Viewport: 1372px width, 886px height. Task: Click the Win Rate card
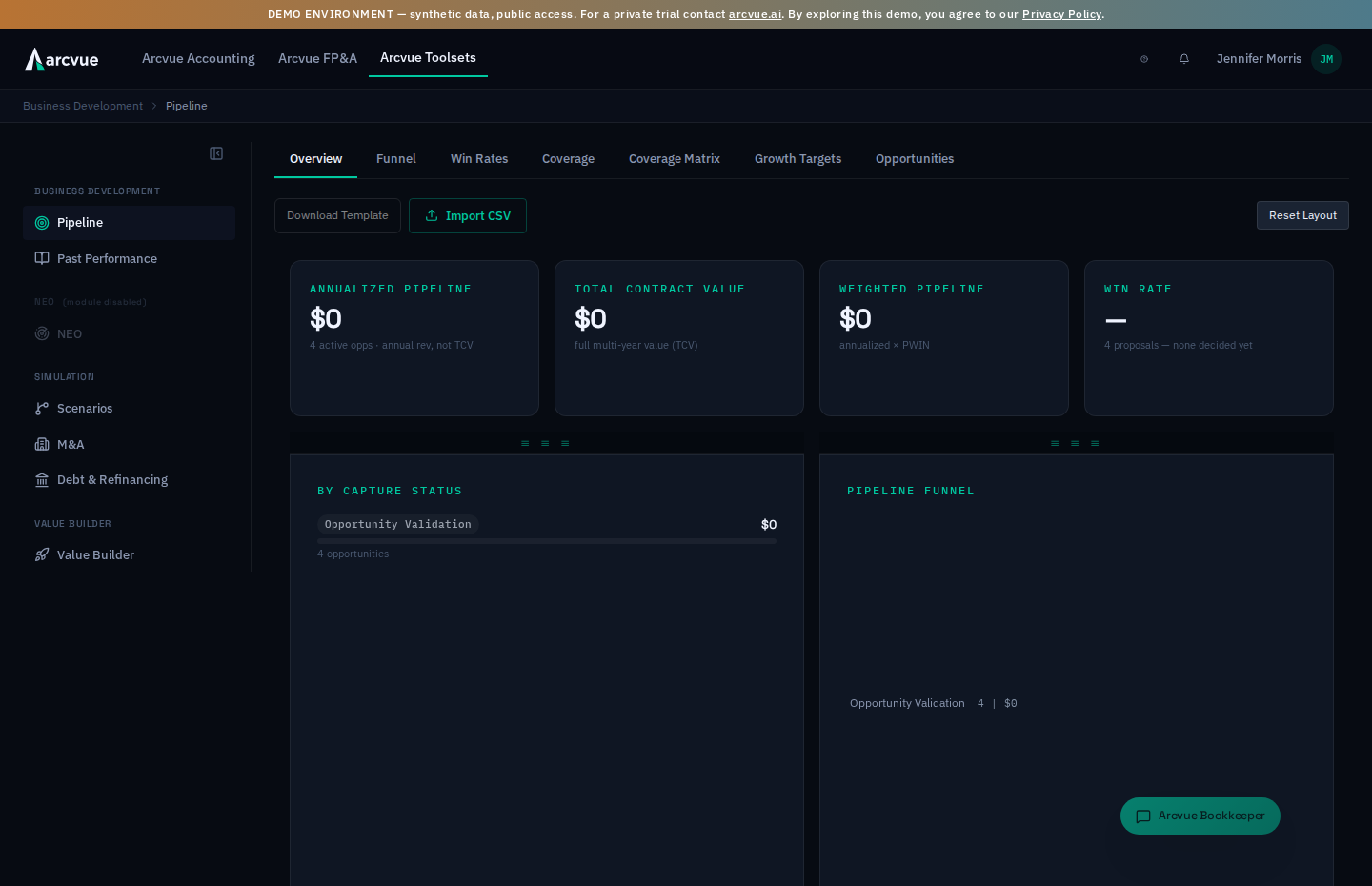click(x=1209, y=338)
